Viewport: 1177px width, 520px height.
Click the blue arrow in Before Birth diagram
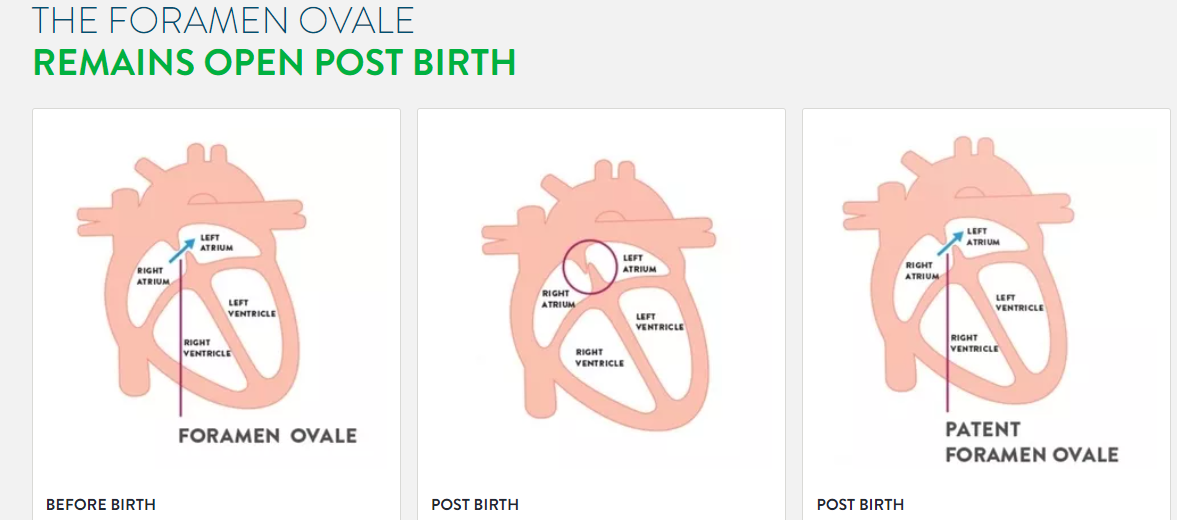coord(183,248)
